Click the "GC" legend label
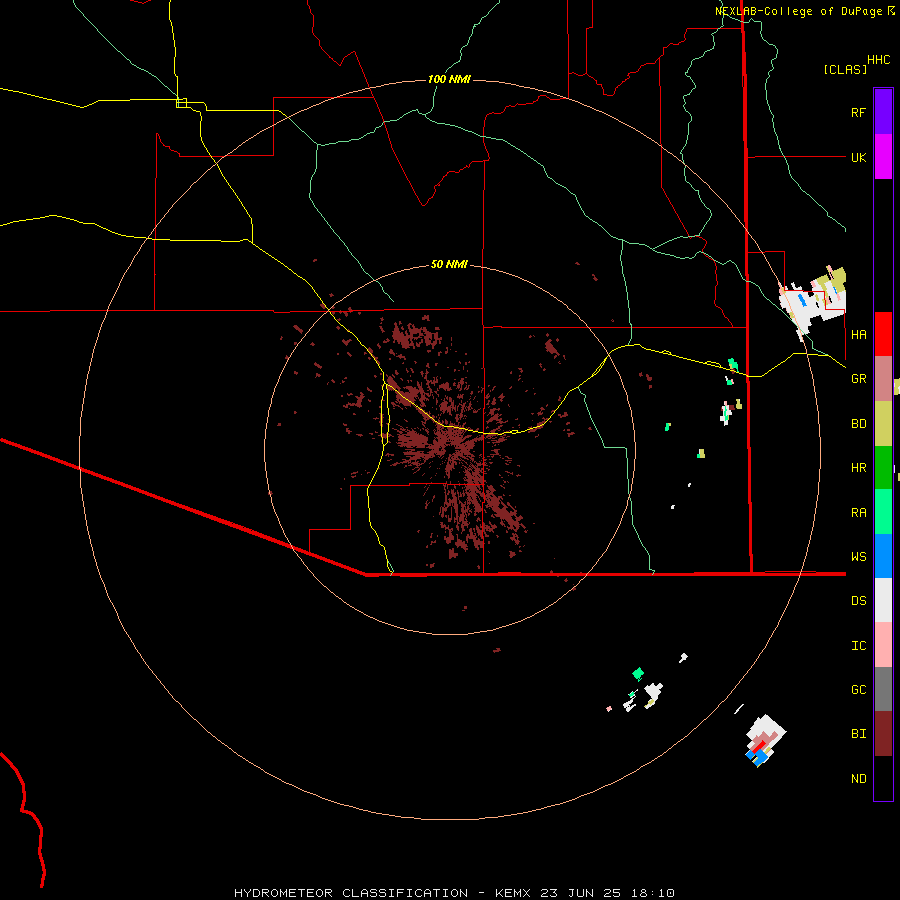 tap(858, 689)
